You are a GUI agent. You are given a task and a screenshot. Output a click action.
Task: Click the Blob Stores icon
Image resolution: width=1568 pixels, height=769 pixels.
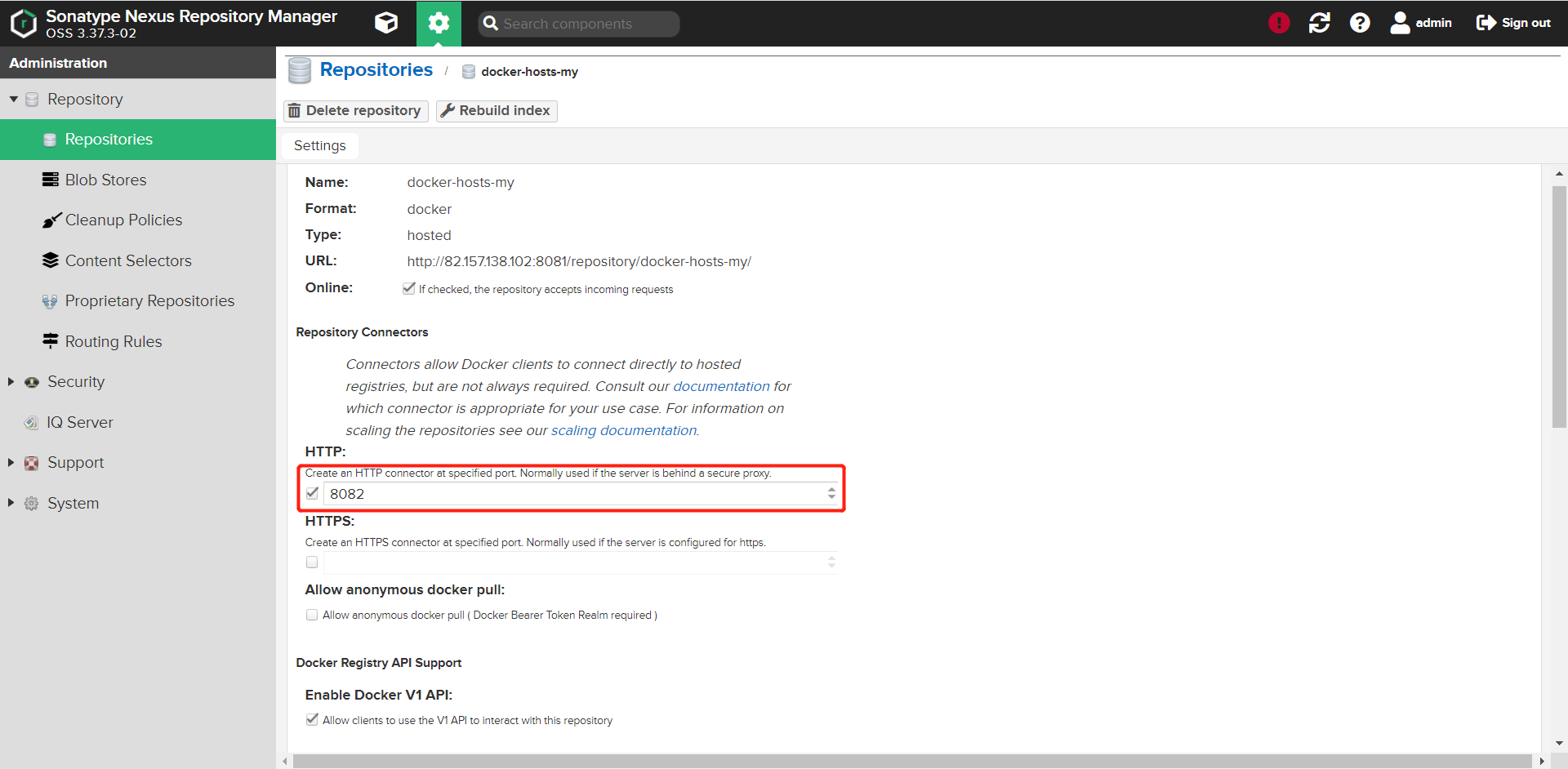[x=51, y=180]
